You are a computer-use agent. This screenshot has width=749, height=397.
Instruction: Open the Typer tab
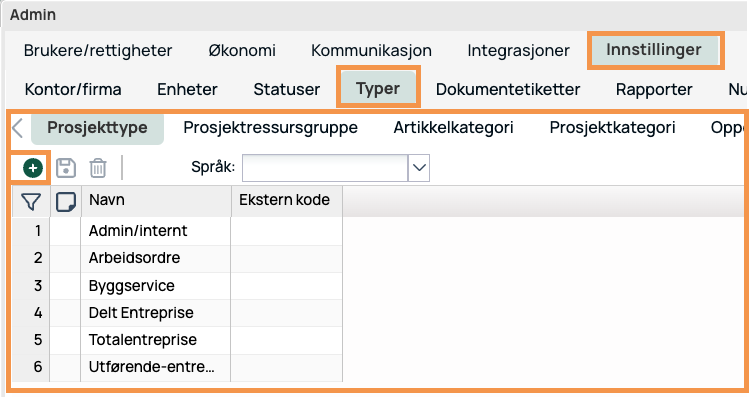[x=378, y=89]
